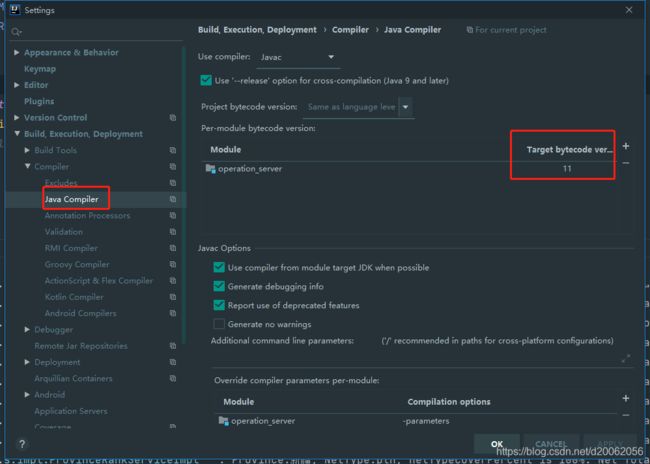Close the Settings dialog

(x=629, y=10)
